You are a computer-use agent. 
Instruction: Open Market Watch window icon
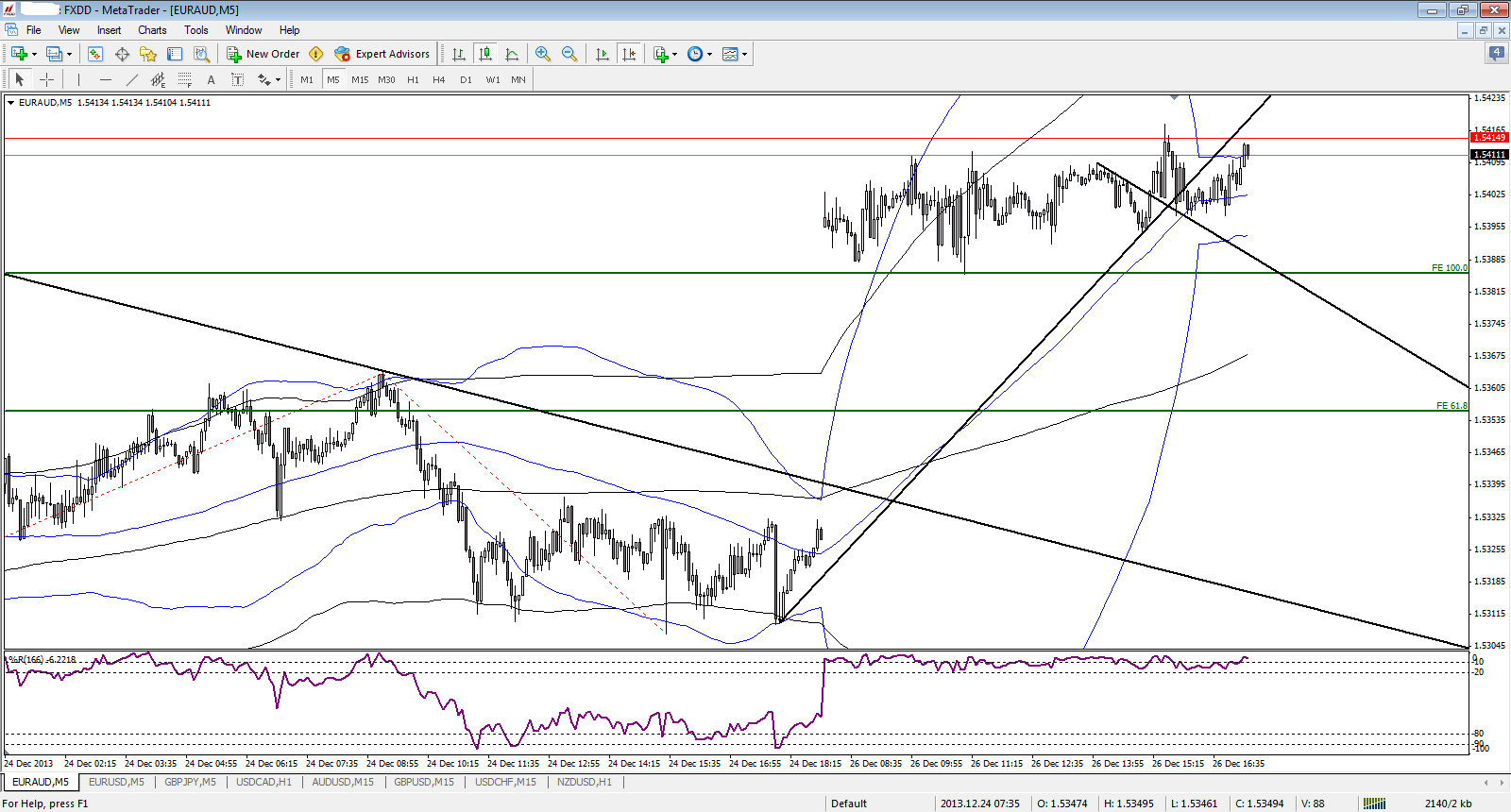pos(94,54)
